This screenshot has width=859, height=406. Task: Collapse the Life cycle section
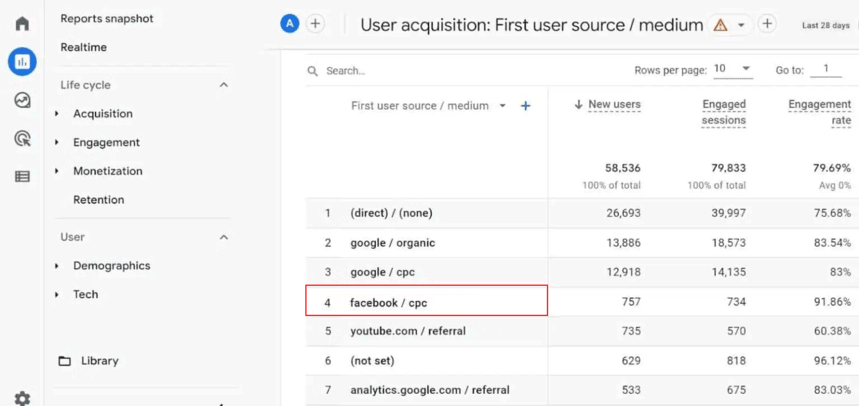[223, 85]
